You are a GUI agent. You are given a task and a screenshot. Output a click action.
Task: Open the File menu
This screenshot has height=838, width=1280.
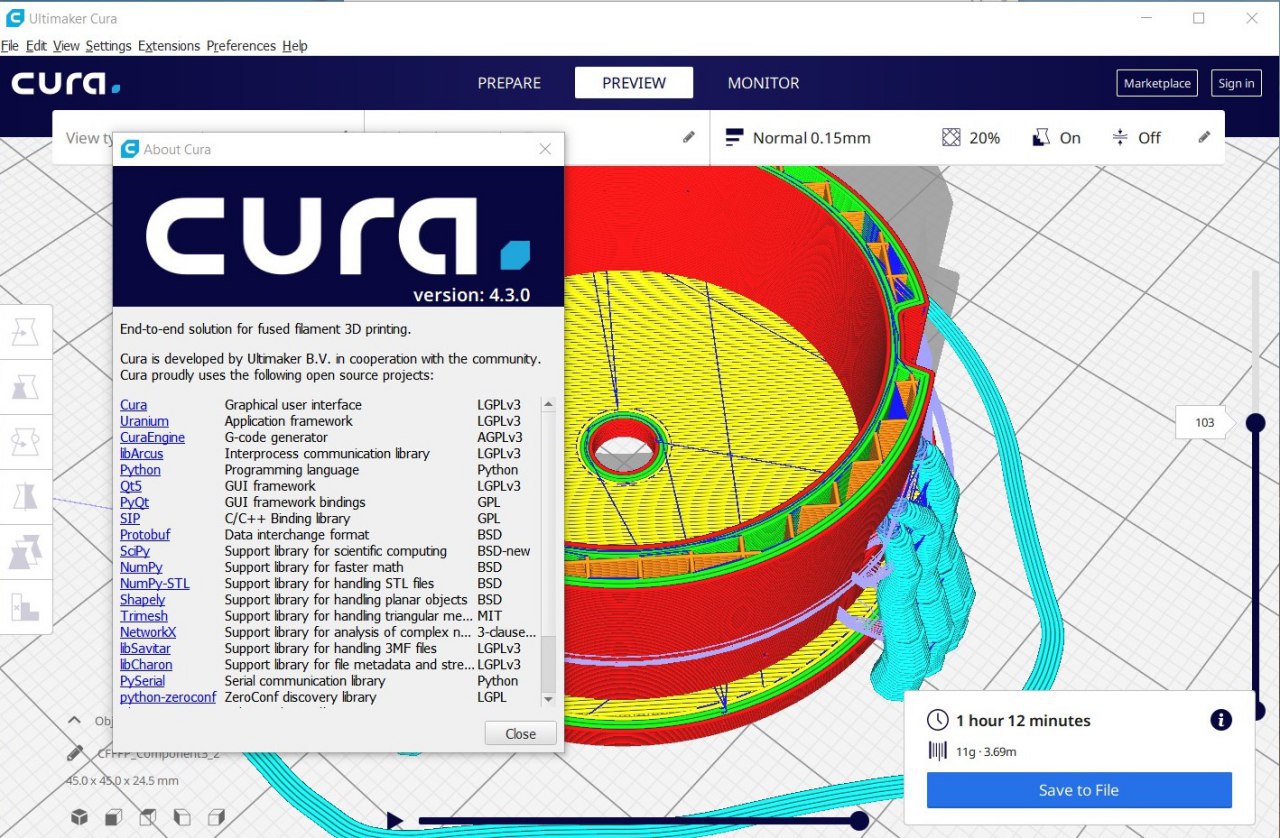coord(10,46)
